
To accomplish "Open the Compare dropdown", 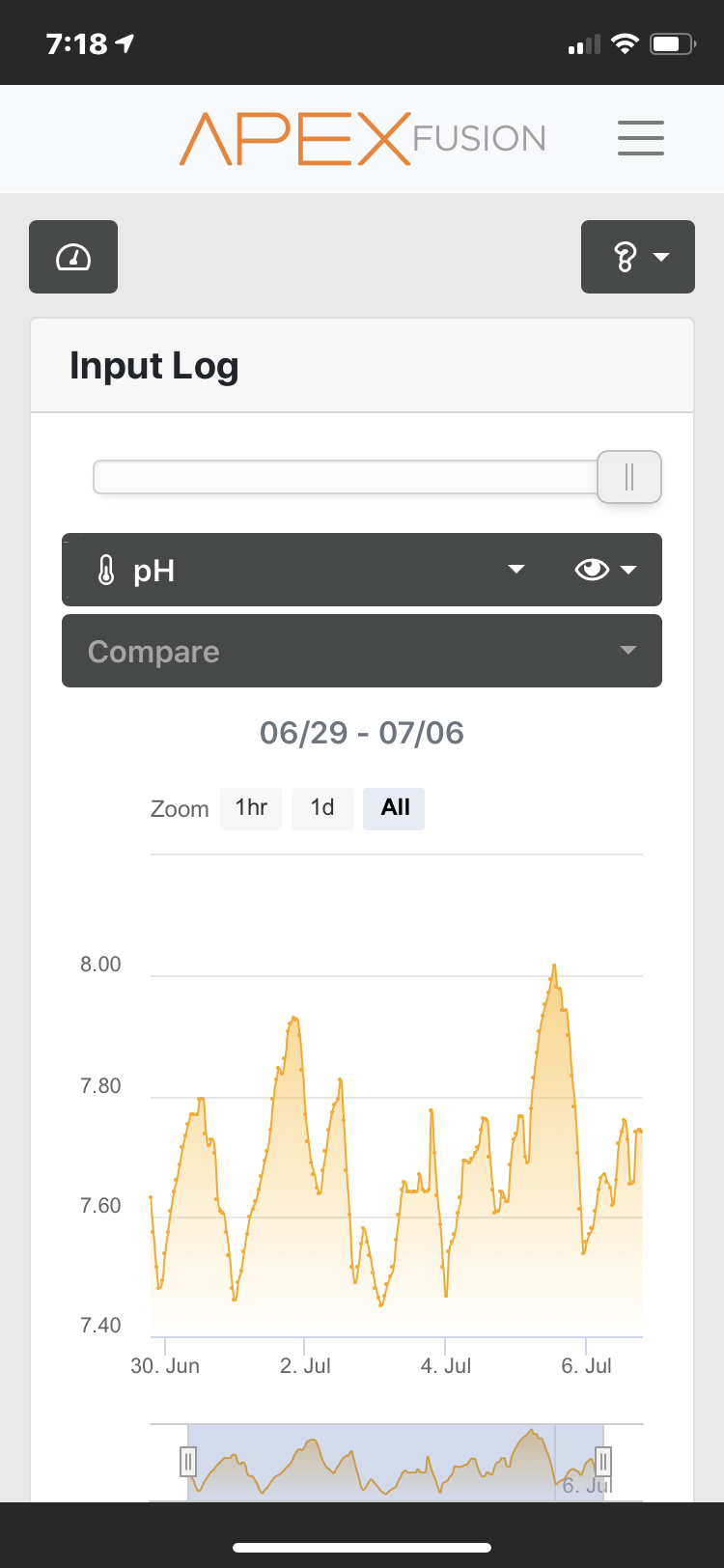I will (362, 652).
